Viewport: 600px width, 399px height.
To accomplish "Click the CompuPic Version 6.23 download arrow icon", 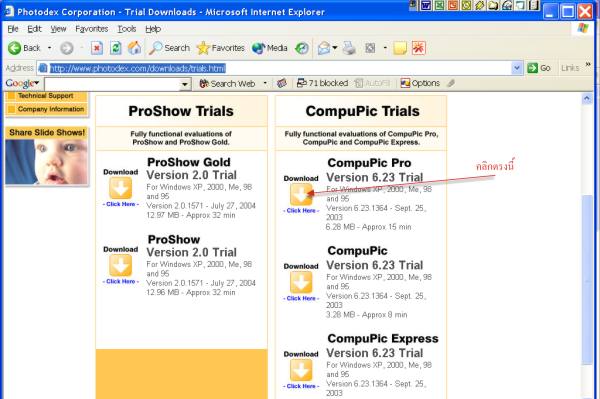I will (301, 282).
